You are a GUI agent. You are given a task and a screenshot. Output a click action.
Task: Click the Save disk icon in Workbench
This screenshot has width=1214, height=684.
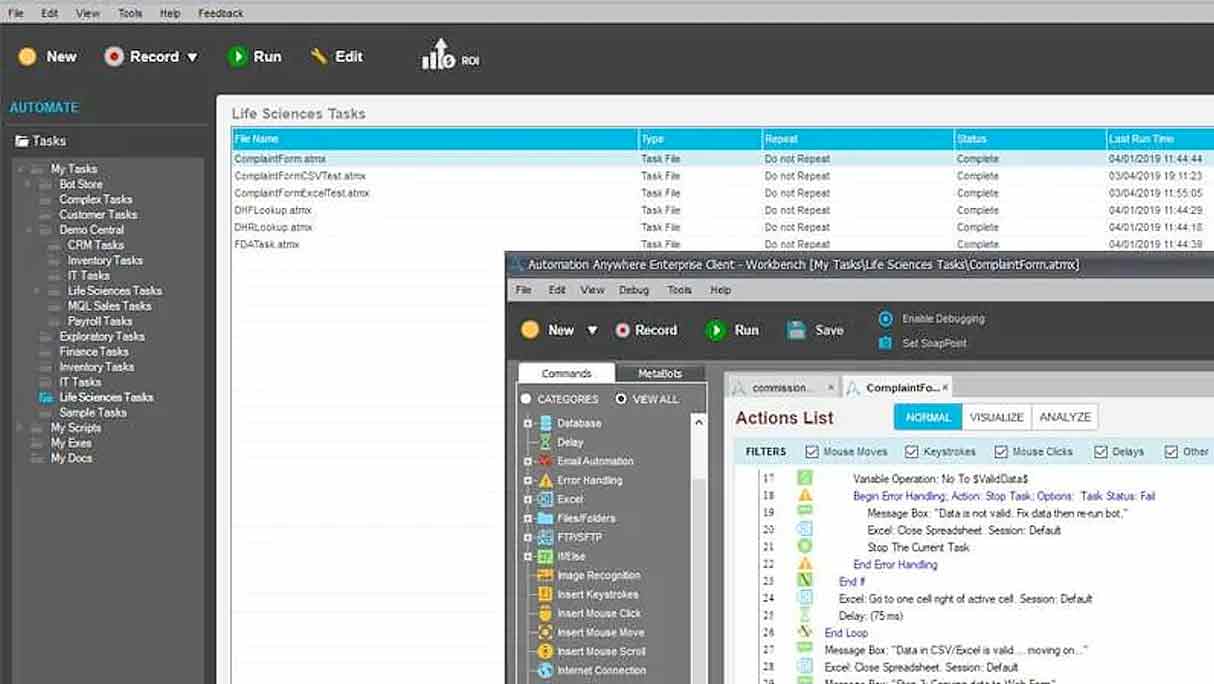click(x=796, y=330)
